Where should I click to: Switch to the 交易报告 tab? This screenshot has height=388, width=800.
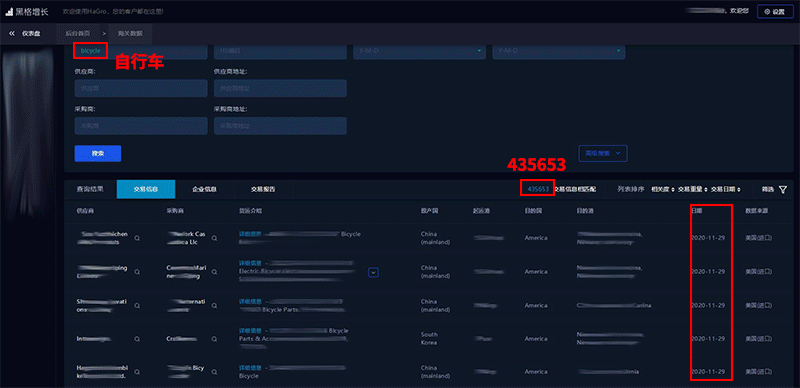point(263,189)
